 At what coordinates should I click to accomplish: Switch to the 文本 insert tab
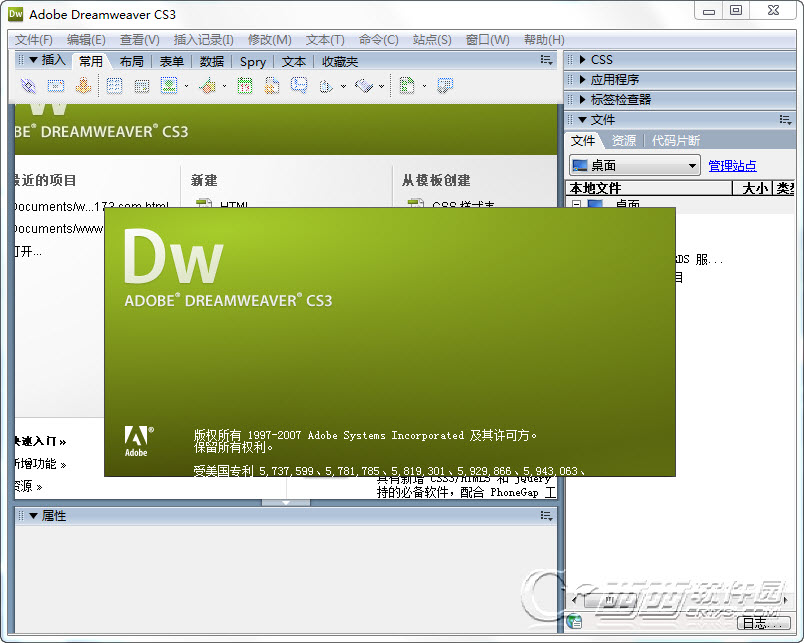click(x=293, y=62)
